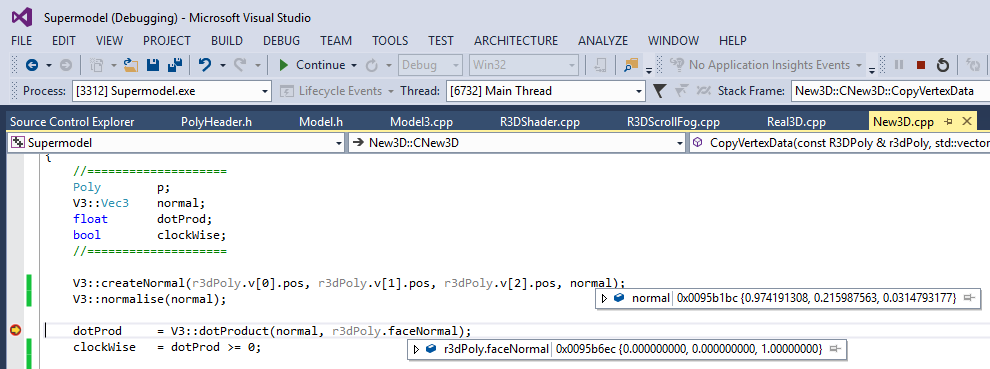Open the Thread combo box
Image resolution: width=990 pixels, height=369 pixels.
pos(546,91)
